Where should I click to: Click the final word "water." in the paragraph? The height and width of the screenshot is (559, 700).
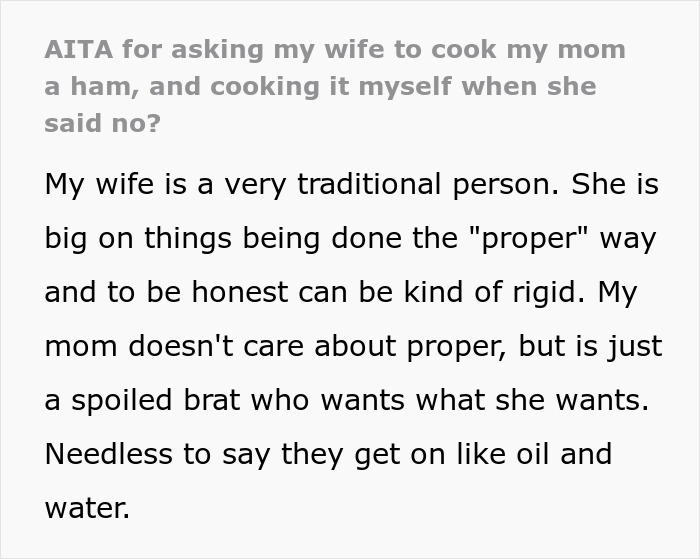click(88, 509)
